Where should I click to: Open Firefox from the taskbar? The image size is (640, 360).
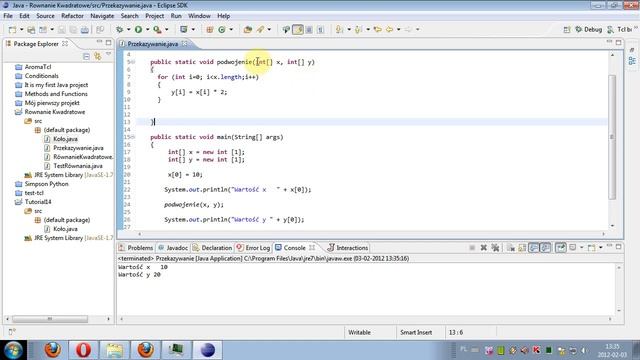(53, 350)
